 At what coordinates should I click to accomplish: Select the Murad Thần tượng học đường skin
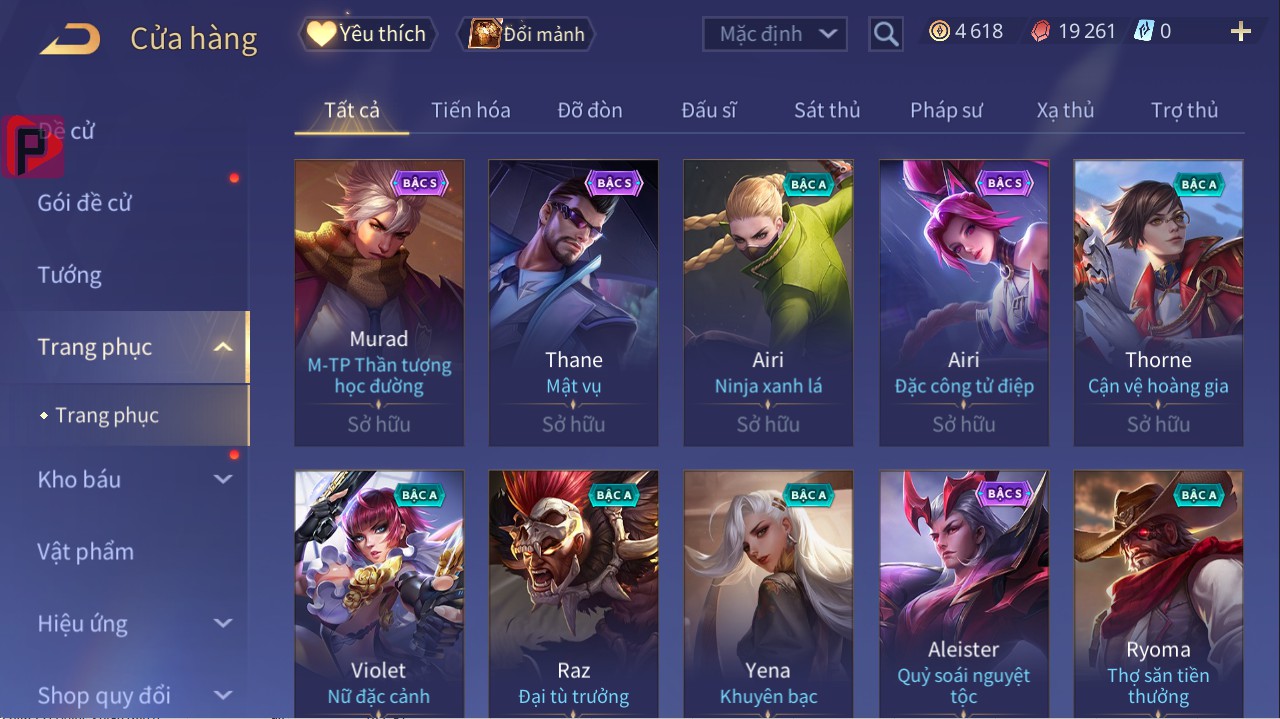pyautogui.click(x=379, y=302)
